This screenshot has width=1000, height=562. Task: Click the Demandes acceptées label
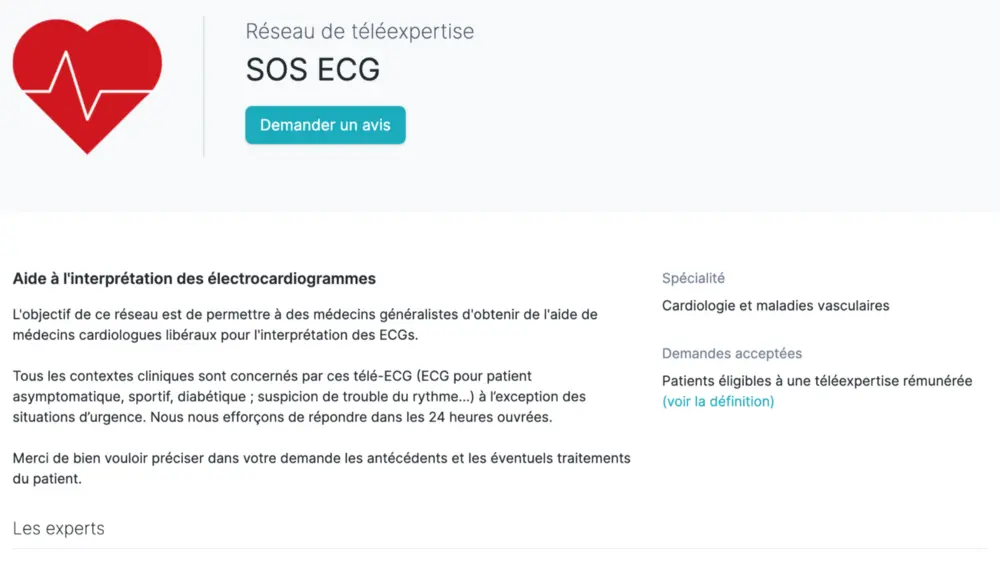[x=731, y=353]
